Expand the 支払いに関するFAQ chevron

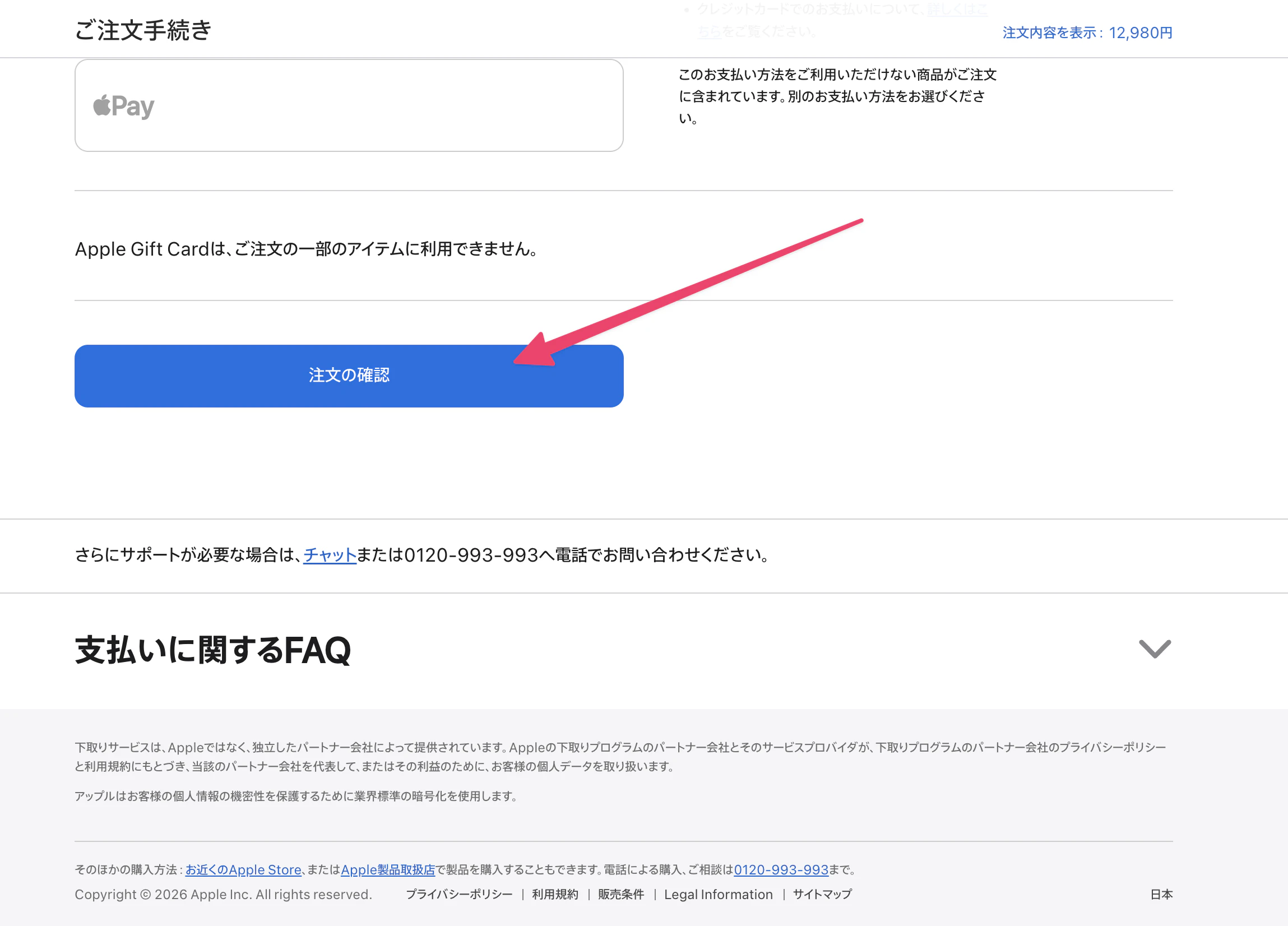point(1155,649)
